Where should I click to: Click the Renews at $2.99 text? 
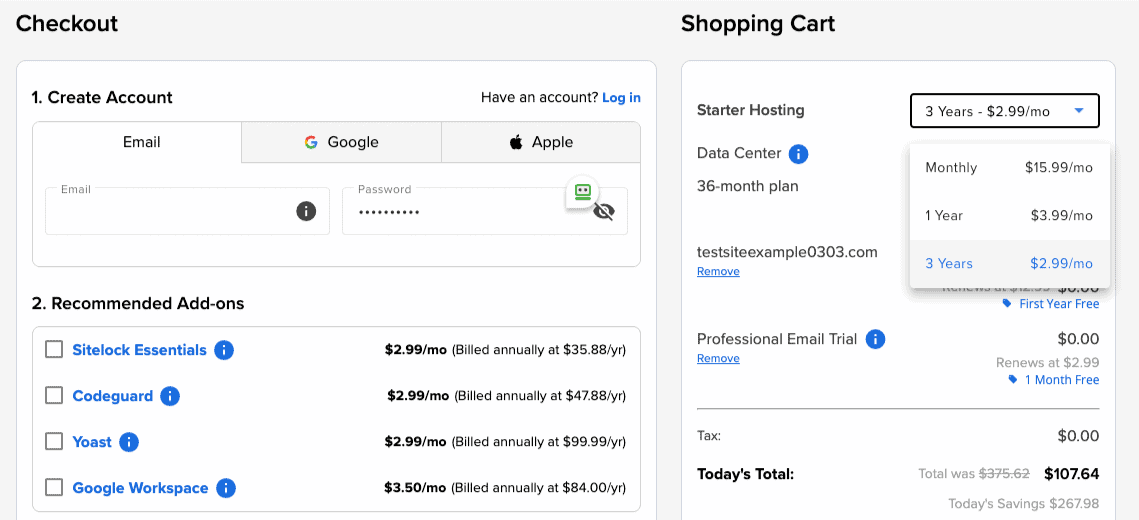[1047, 362]
